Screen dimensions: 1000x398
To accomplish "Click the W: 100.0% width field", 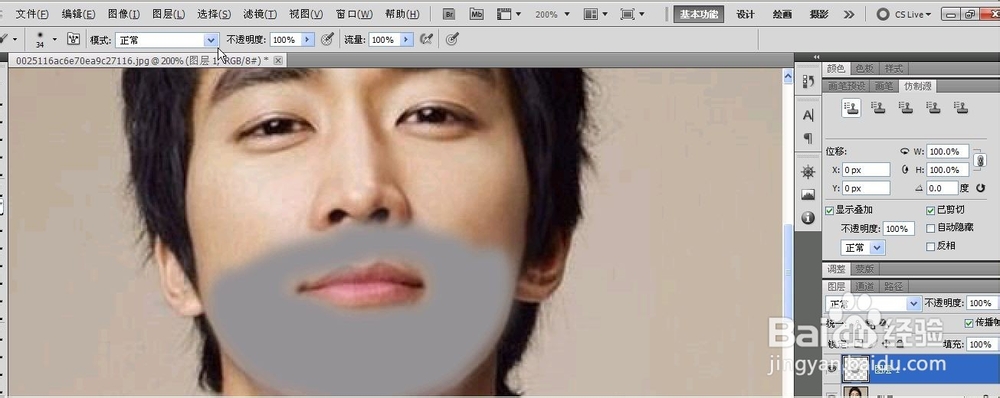I will click(x=948, y=152).
